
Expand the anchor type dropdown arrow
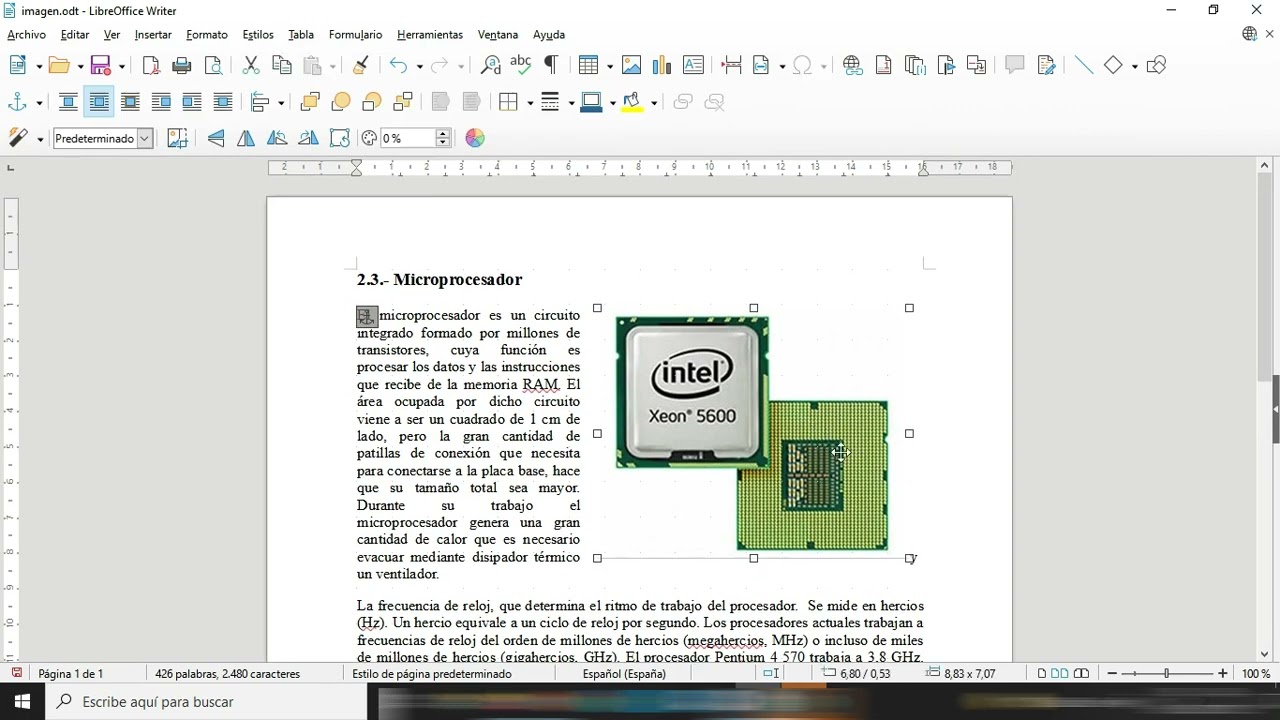click(39, 103)
